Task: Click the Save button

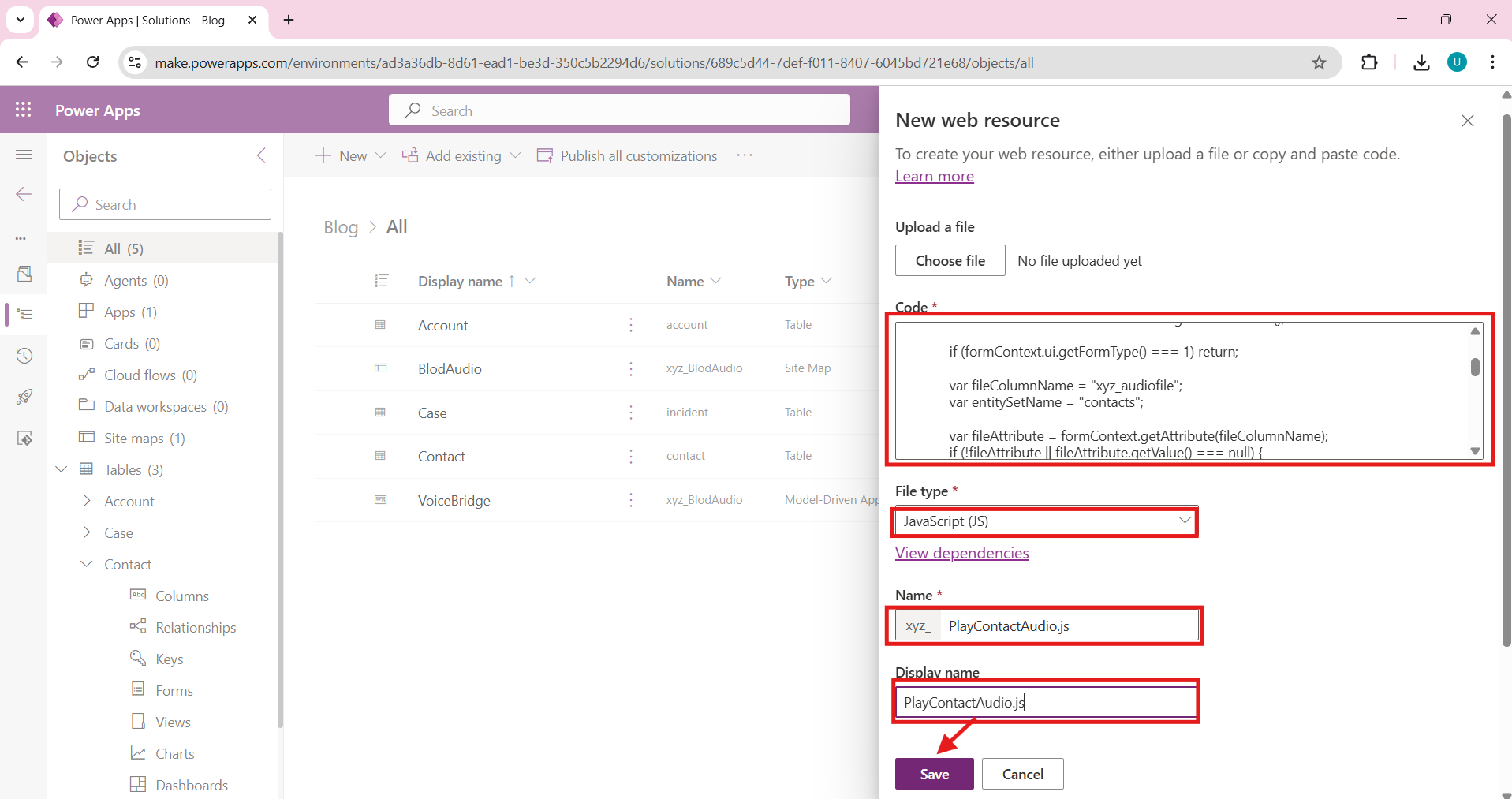Action: click(934, 774)
